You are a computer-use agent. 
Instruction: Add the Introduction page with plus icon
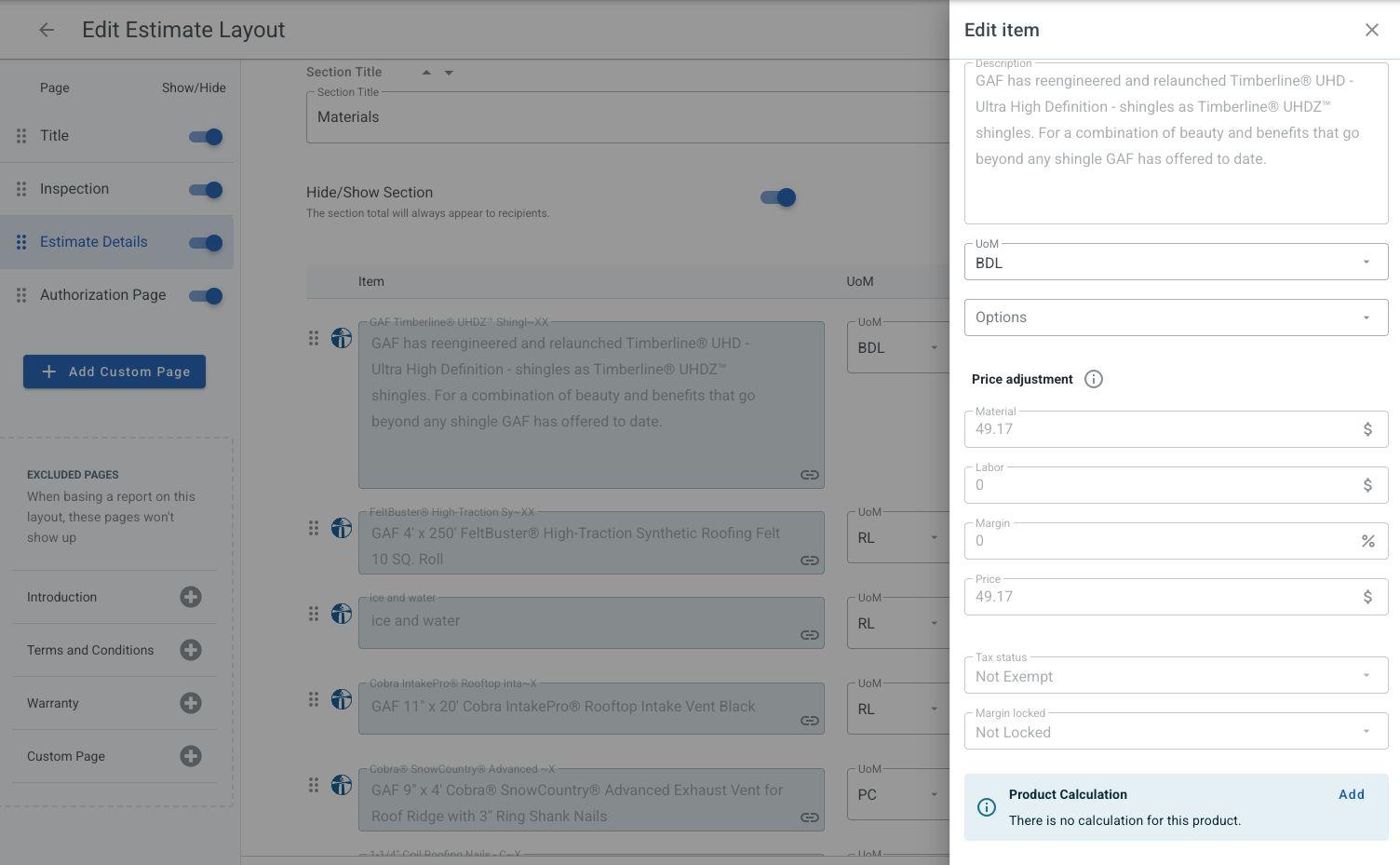[191, 597]
